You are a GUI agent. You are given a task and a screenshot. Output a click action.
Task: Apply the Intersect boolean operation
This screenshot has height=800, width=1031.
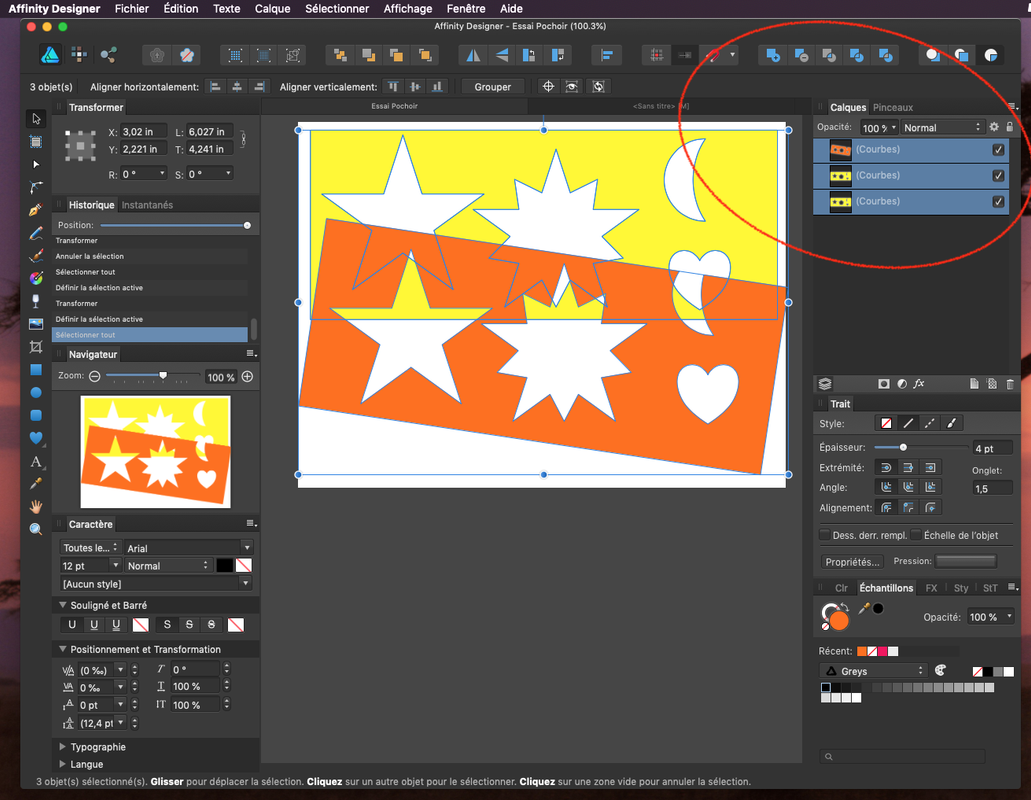829,55
